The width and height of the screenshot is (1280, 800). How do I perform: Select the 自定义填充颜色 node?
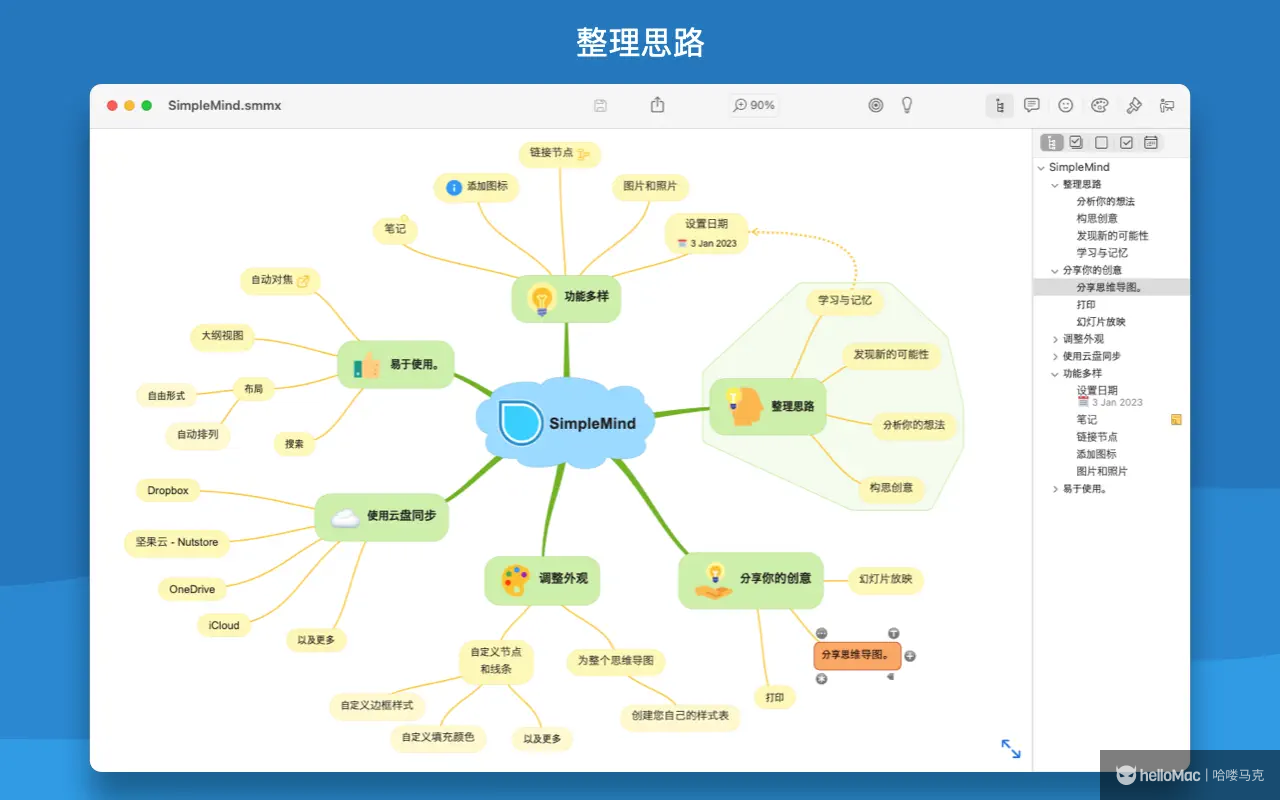coord(439,738)
